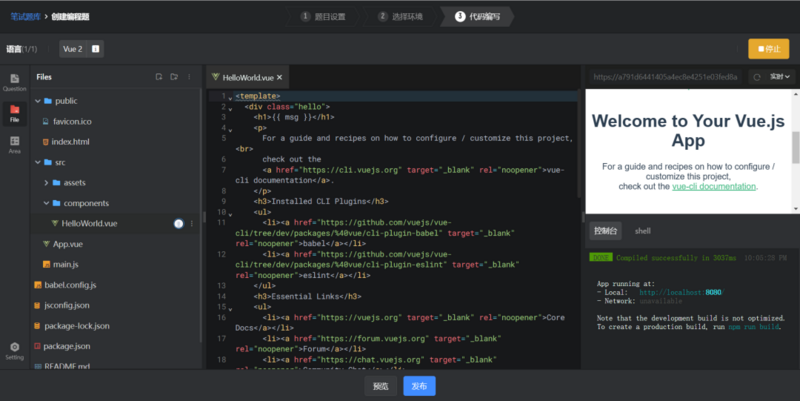Click the preview URL address field
Image resolution: width=800 pixels, height=401 pixels.
665,77
